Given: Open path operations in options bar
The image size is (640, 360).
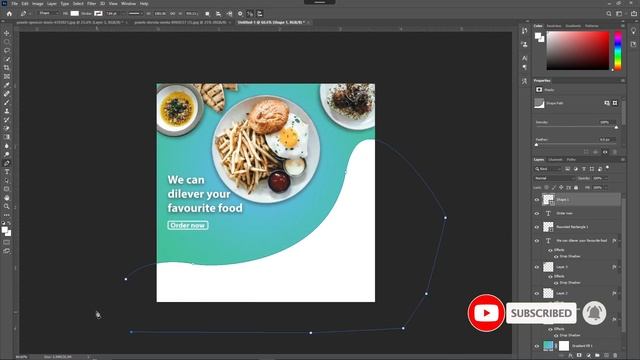Looking at the screenshot, I should (x=207, y=13).
